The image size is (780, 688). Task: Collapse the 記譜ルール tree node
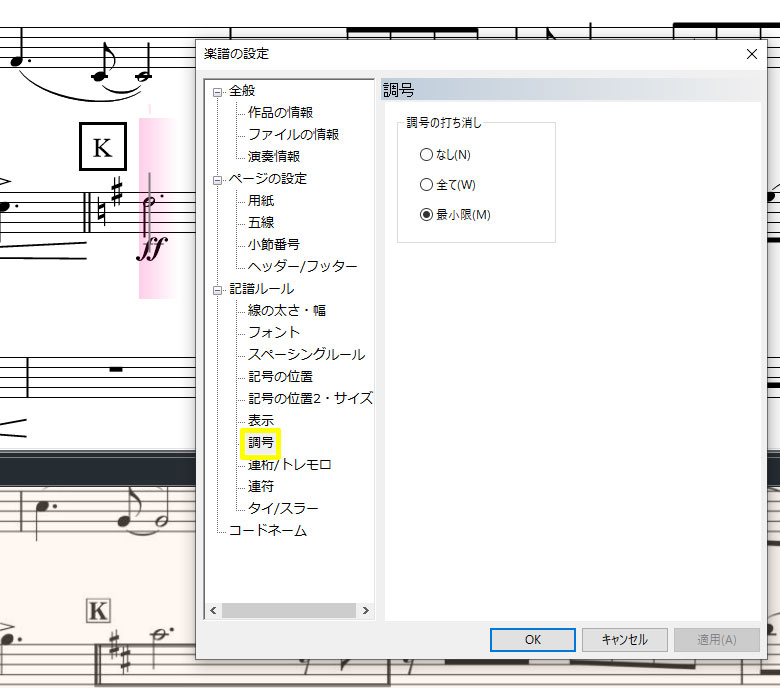point(217,290)
